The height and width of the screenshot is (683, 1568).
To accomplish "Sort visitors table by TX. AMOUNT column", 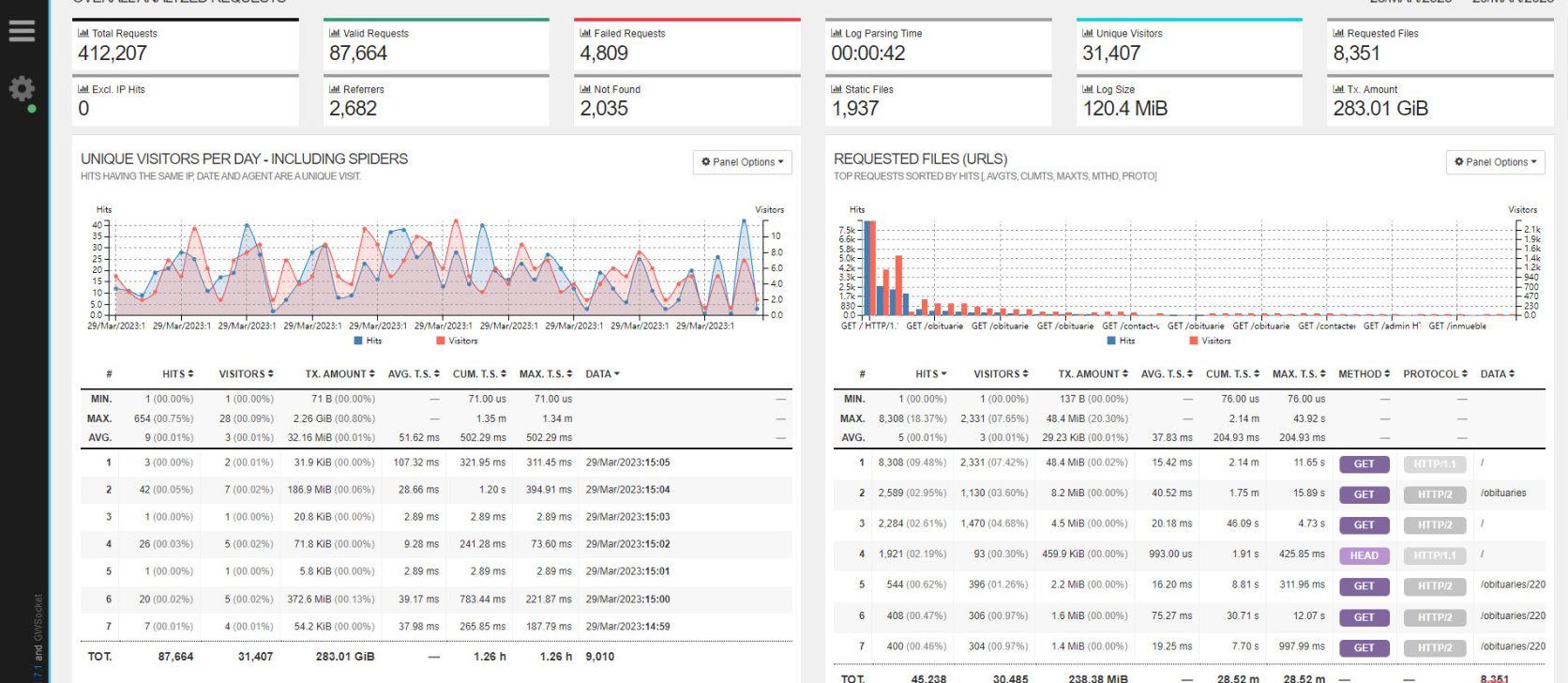I will tap(340, 373).
